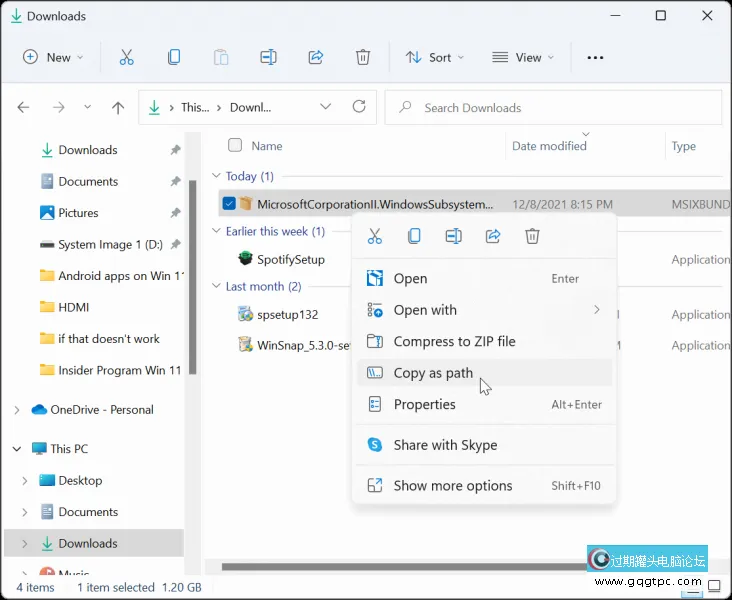The width and height of the screenshot is (732, 600).
Task: Click the Share icon in the context menu
Action: click(493, 236)
